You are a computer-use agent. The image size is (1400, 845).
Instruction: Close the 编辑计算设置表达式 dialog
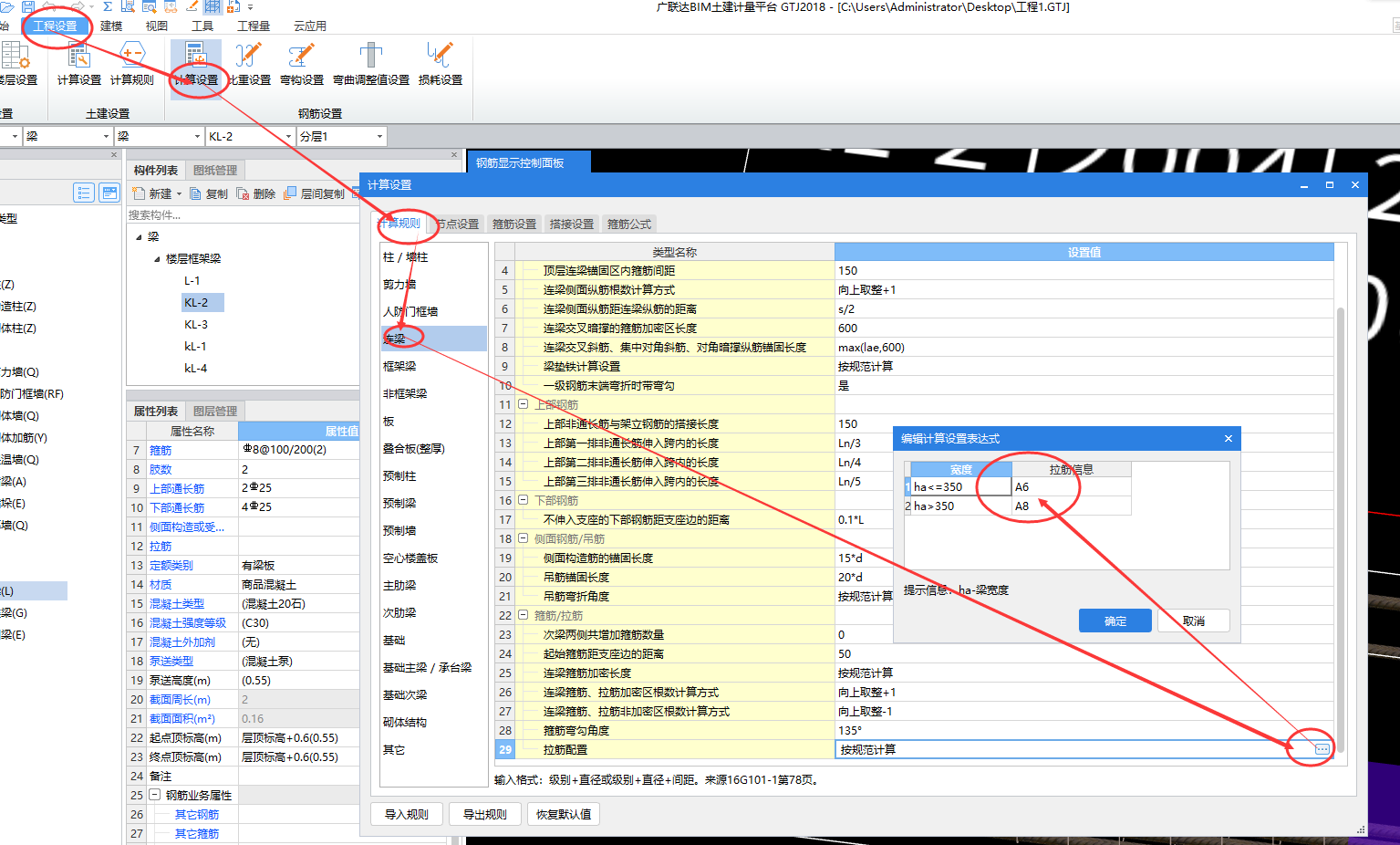pyautogui.click(x=1229, y=439)
